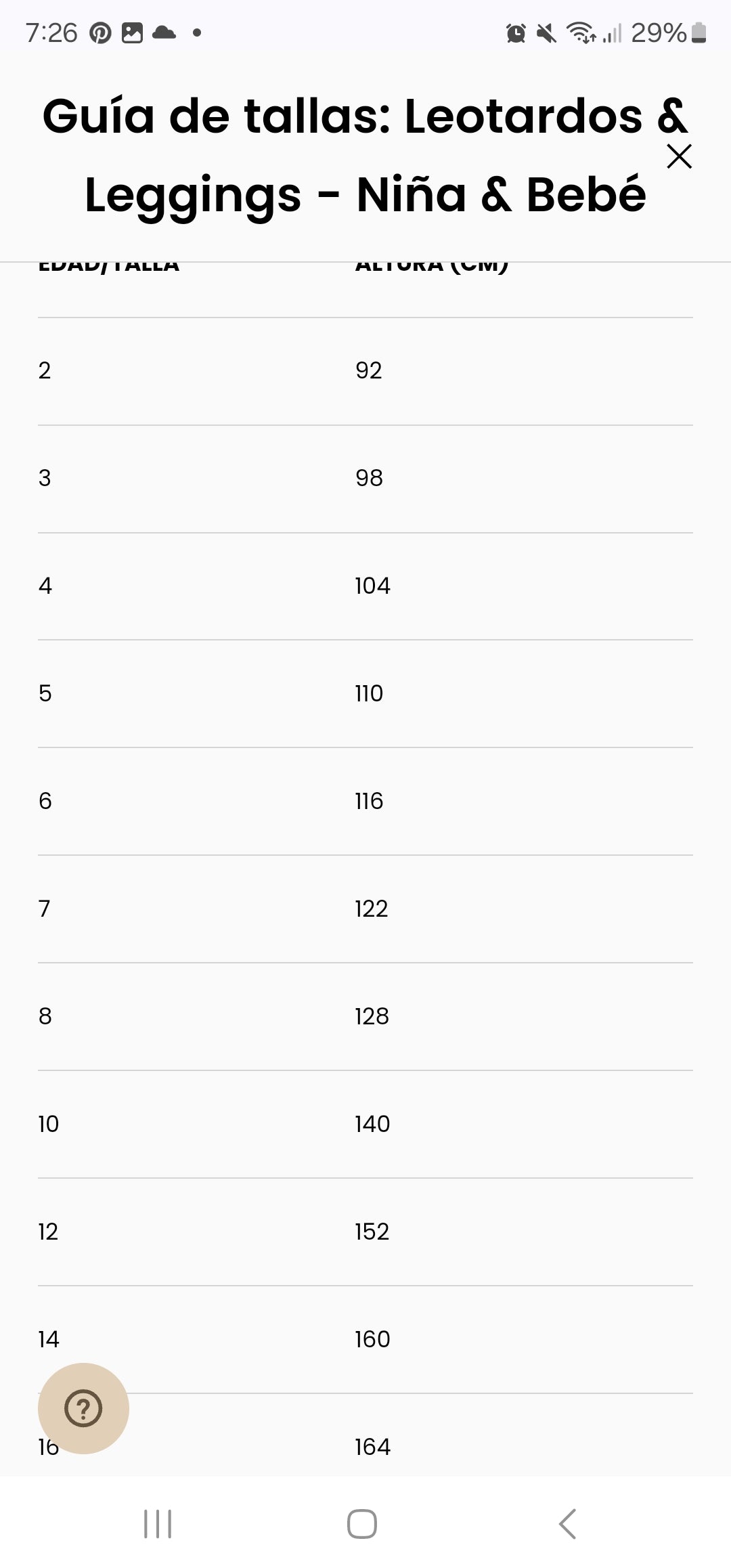
Task: Tap the floating help question-mark button
Action: pyautogui.click(x=83, y=1408)
